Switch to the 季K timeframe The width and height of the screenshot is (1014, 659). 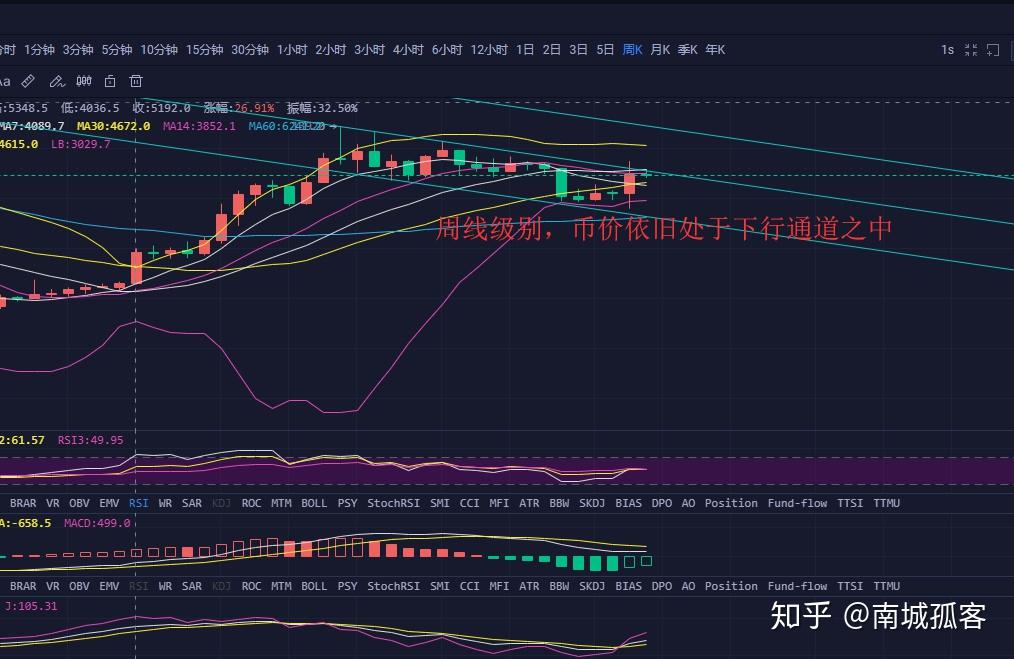(687, 50)
